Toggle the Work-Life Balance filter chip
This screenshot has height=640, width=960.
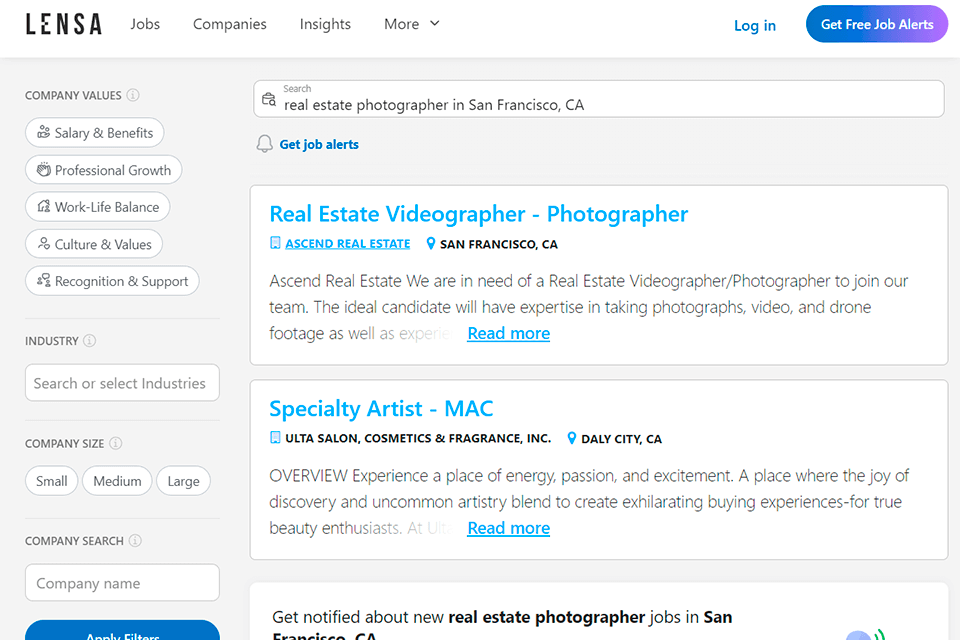pos(97,207)
